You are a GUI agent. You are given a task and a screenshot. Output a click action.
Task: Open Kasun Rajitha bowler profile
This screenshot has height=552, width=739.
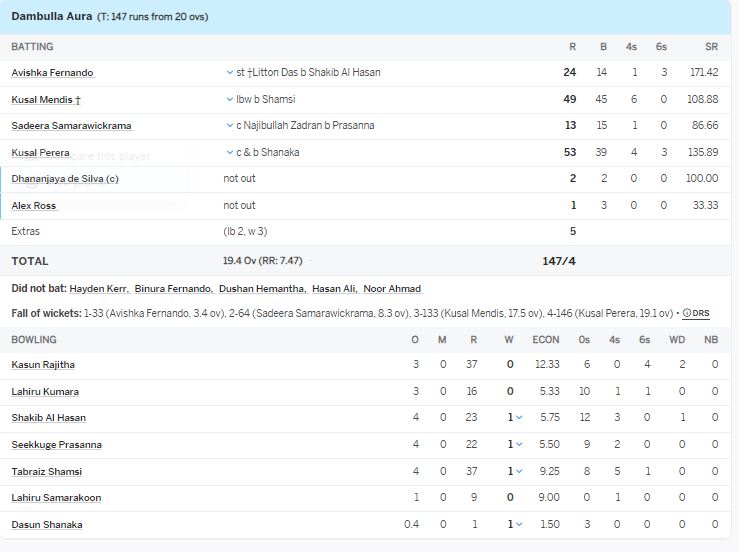(x=43, y=365)
